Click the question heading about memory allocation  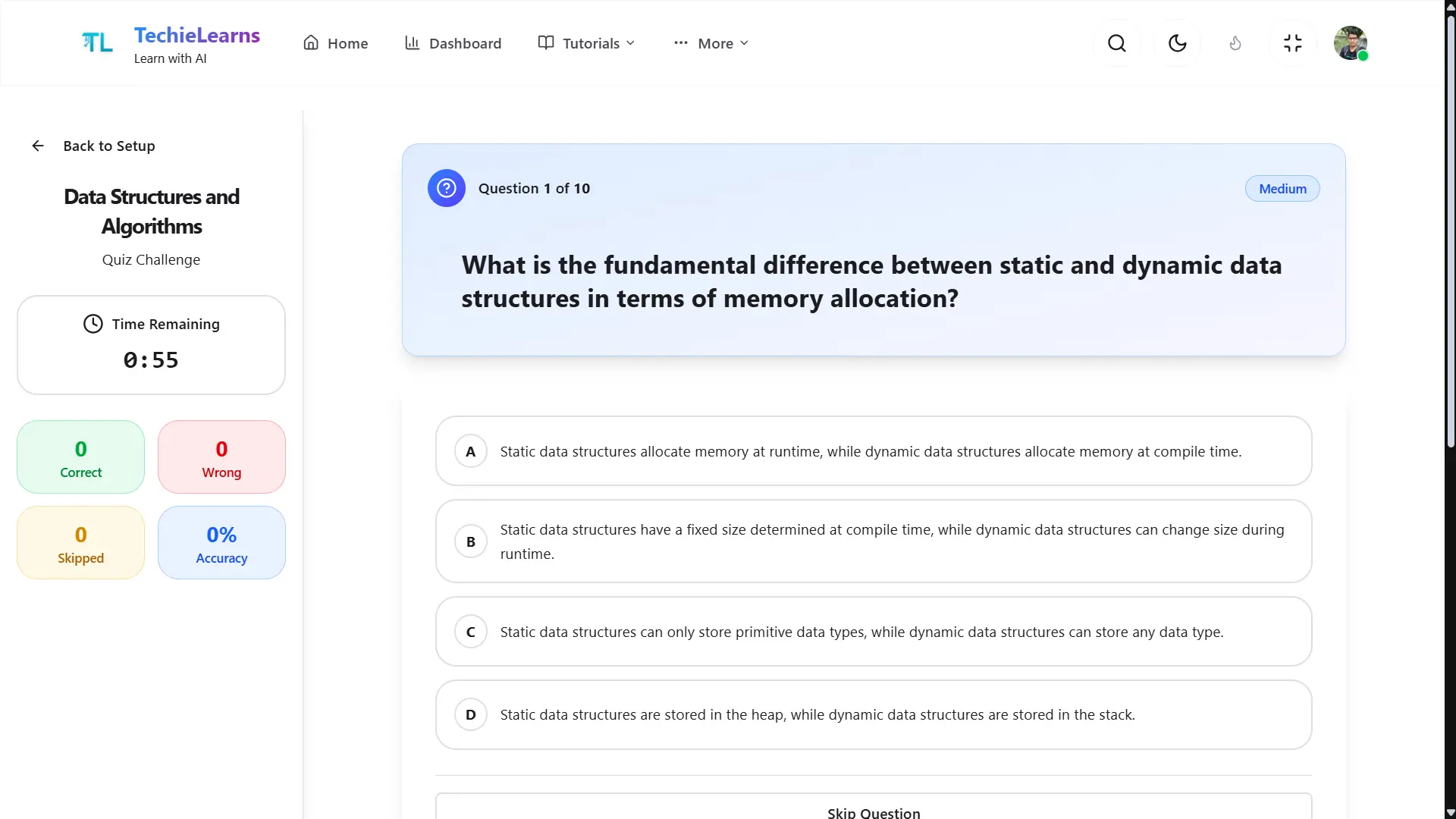871,281
